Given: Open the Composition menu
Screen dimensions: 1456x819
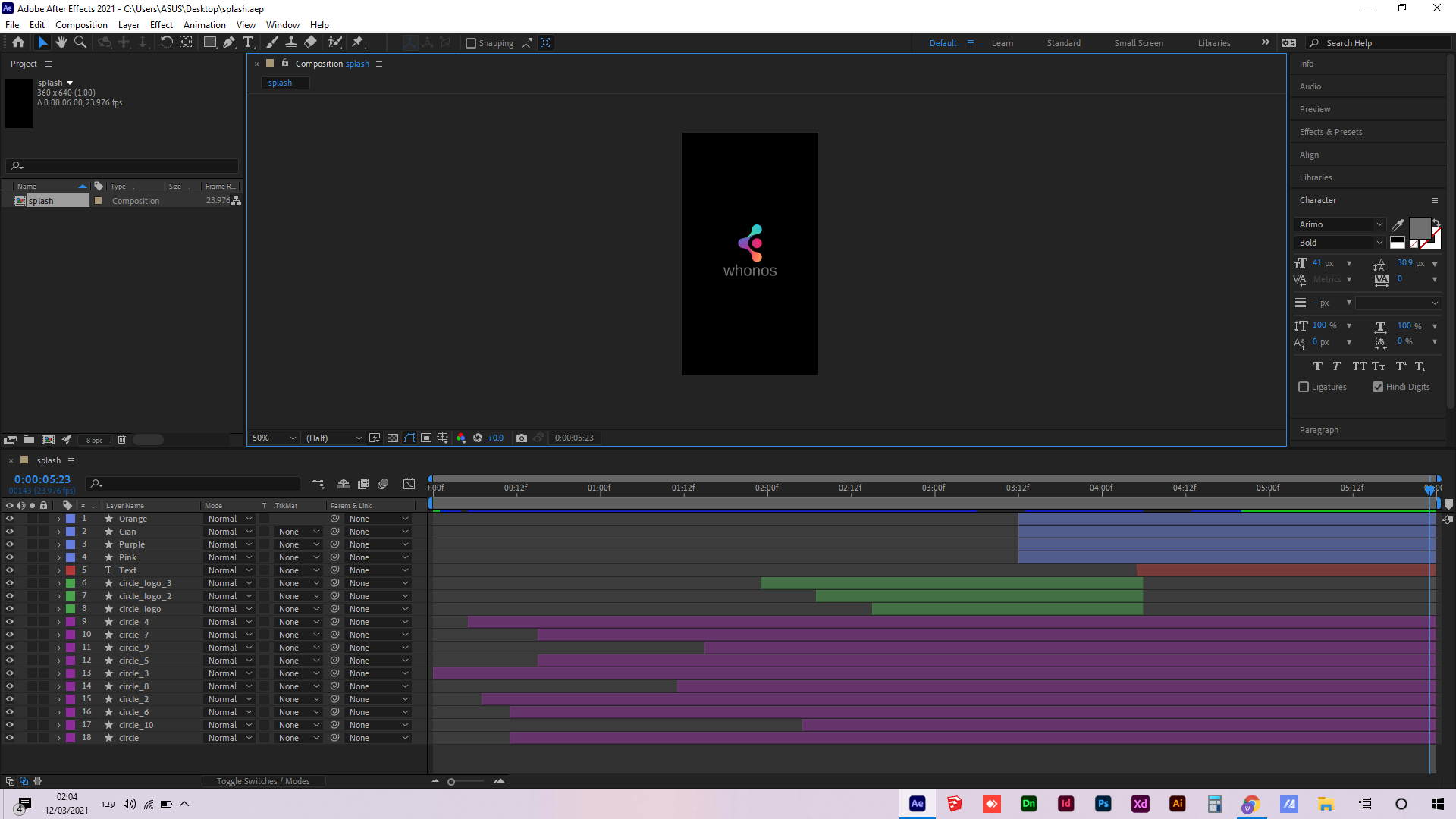Looking at the screenshot, I should pyautogui.click(x=80, y=24).
